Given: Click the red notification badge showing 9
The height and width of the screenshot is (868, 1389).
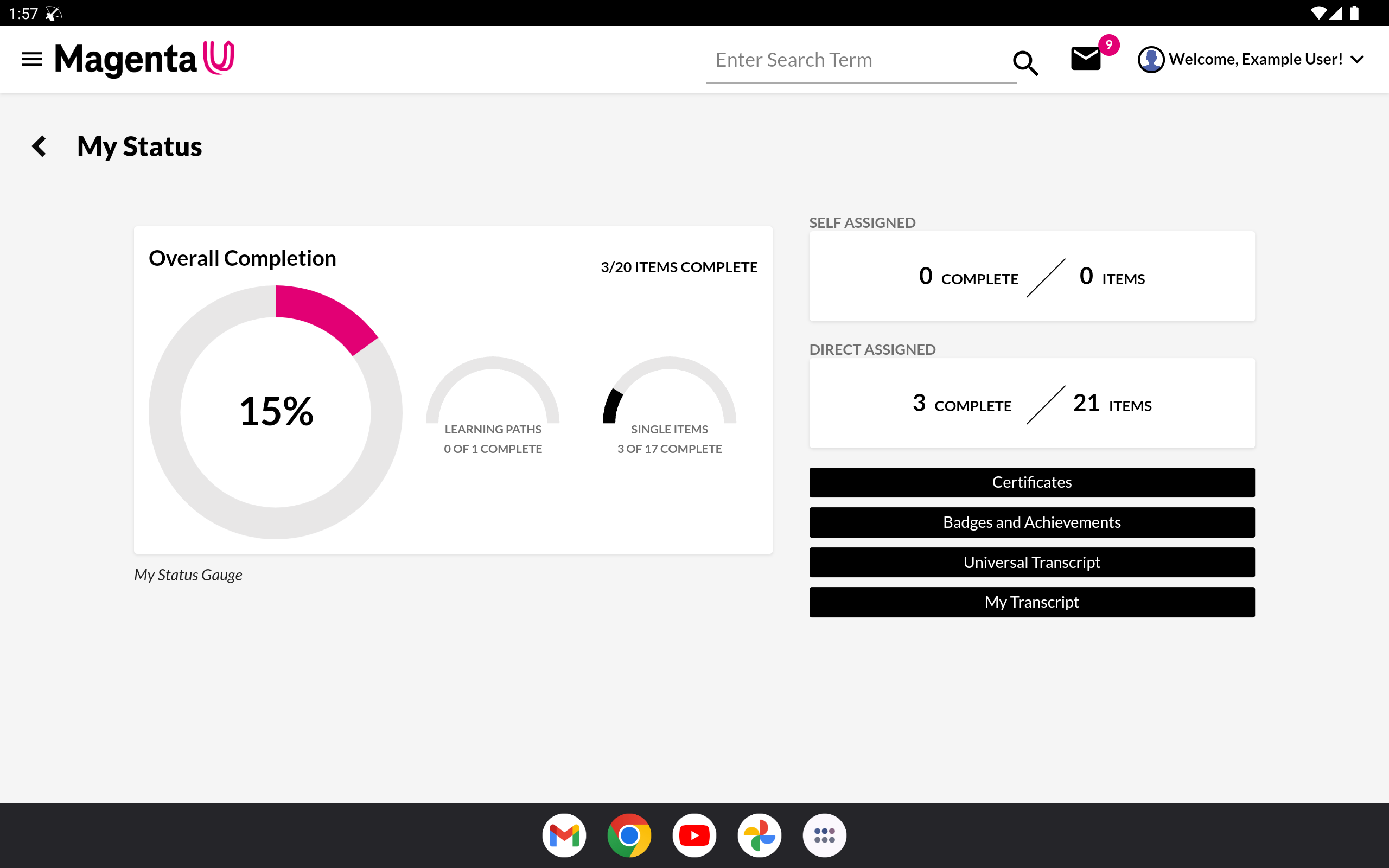Looking at the screenshot, I should click(x=1108, y=45).
